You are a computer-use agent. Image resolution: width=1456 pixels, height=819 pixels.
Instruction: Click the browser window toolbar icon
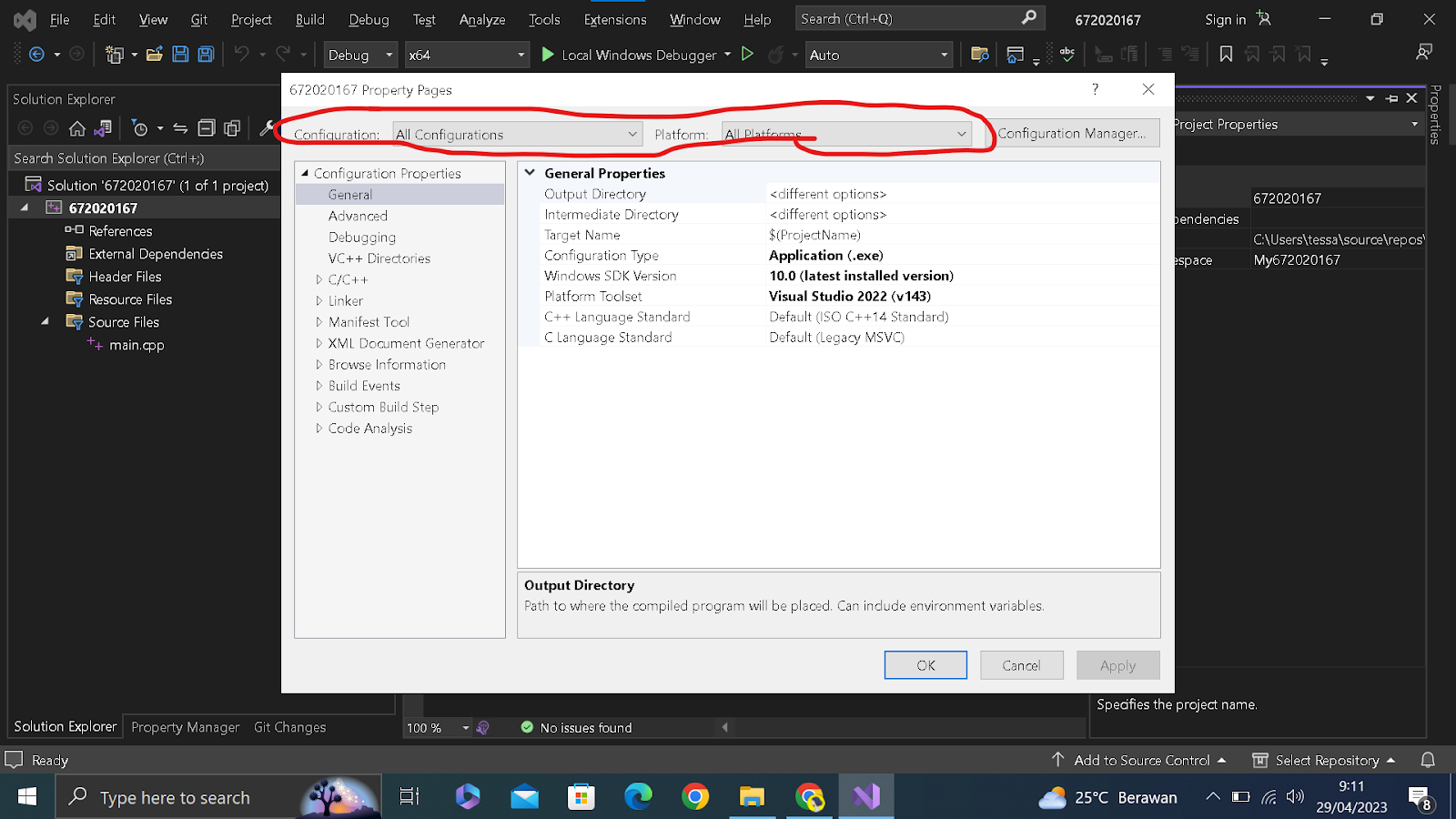(x=1016, y=55)
